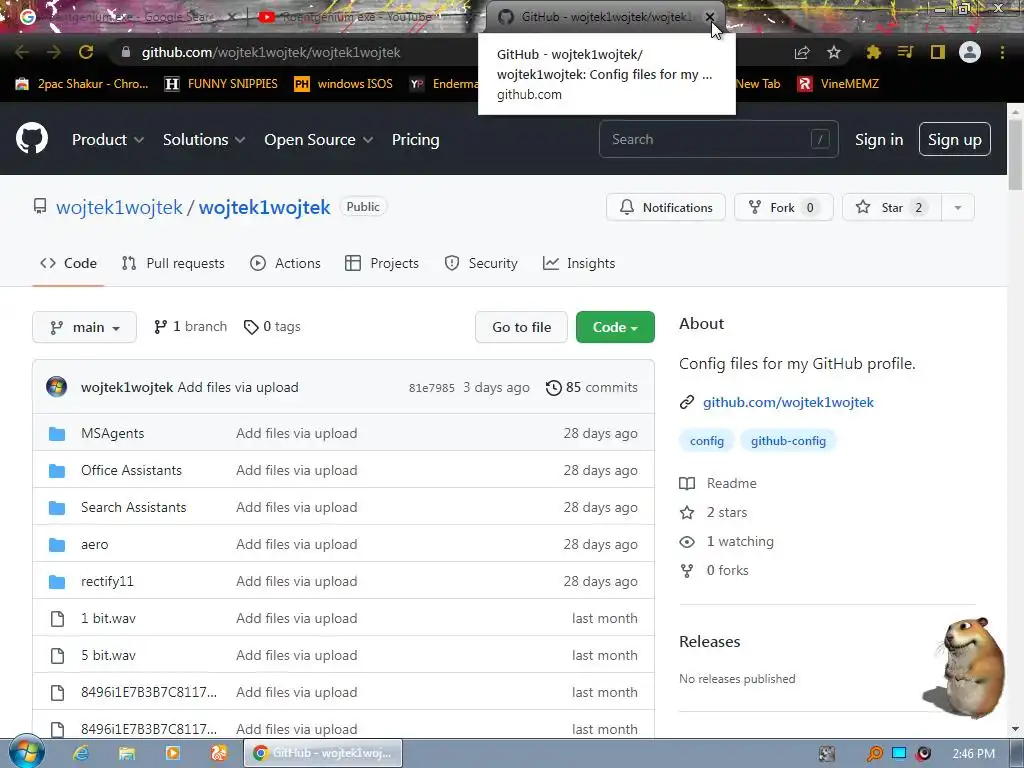Screen dimensions: 1024x768
Task: Expand the Open Source menu
Action: click(319, 139)
